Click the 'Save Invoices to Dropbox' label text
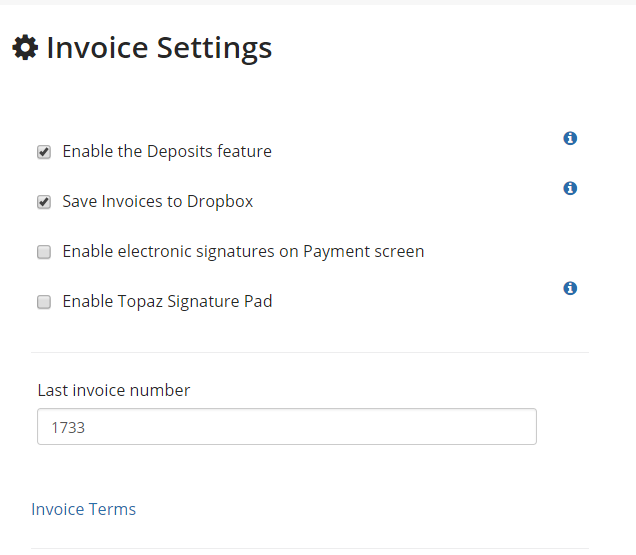Screen dimensions: 636x555 [x=158, y=202]
